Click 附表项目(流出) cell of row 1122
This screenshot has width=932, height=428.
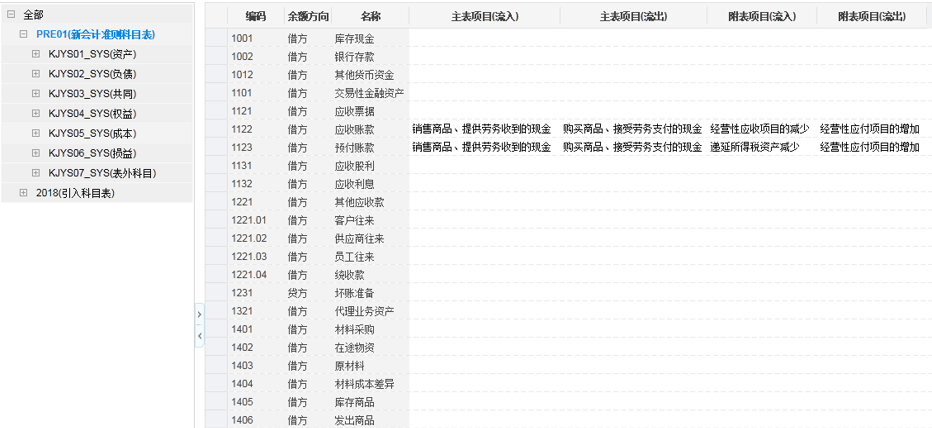(871, 129)
